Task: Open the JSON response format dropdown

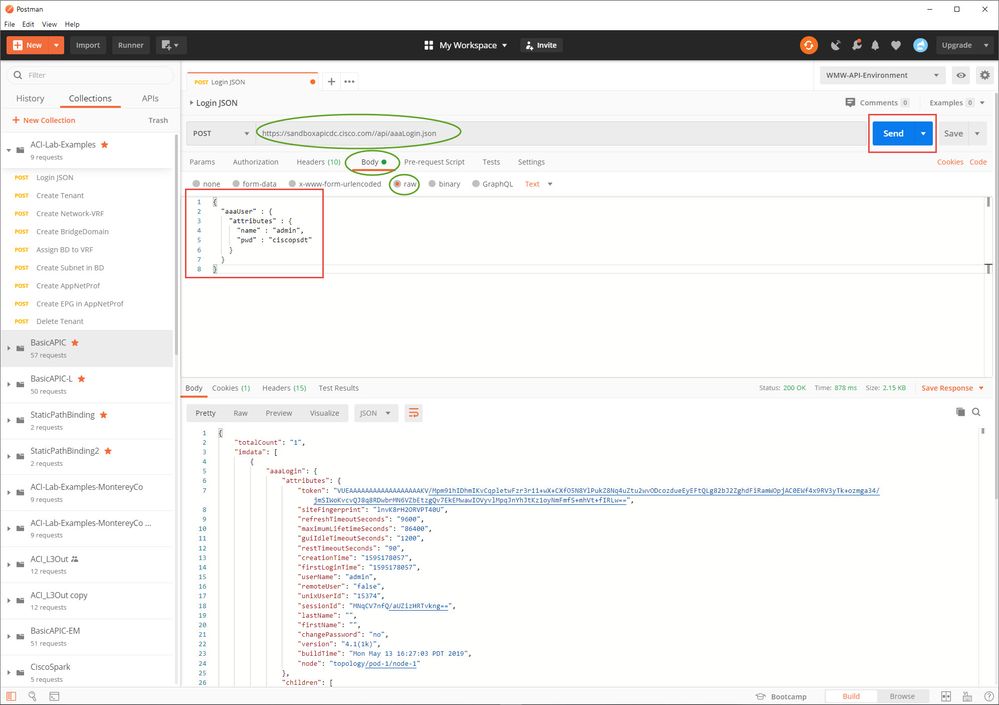Action: (x=376, y=413)
